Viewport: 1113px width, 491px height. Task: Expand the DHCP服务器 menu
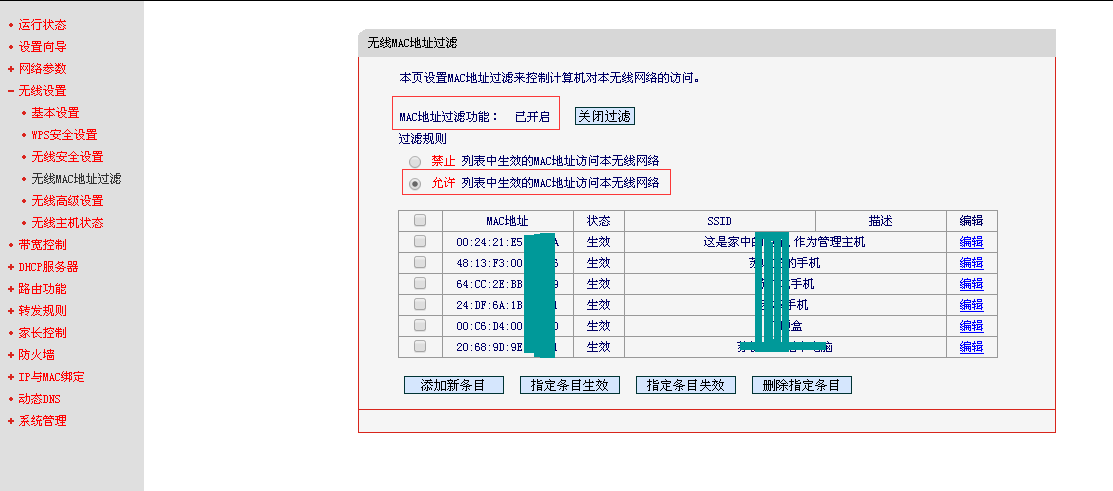click(48, 267)
